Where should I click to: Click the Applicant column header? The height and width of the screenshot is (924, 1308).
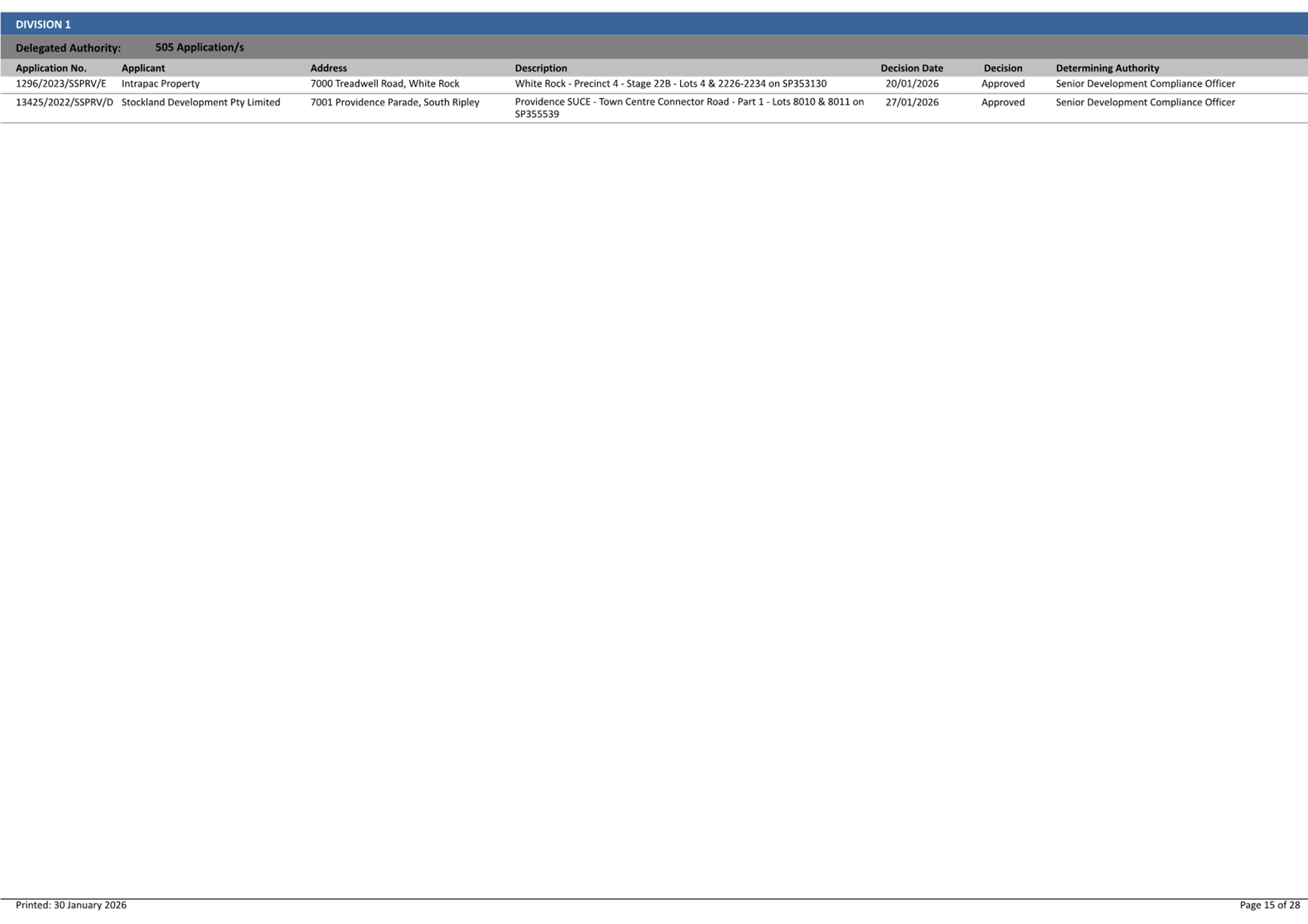click(142, 68)
